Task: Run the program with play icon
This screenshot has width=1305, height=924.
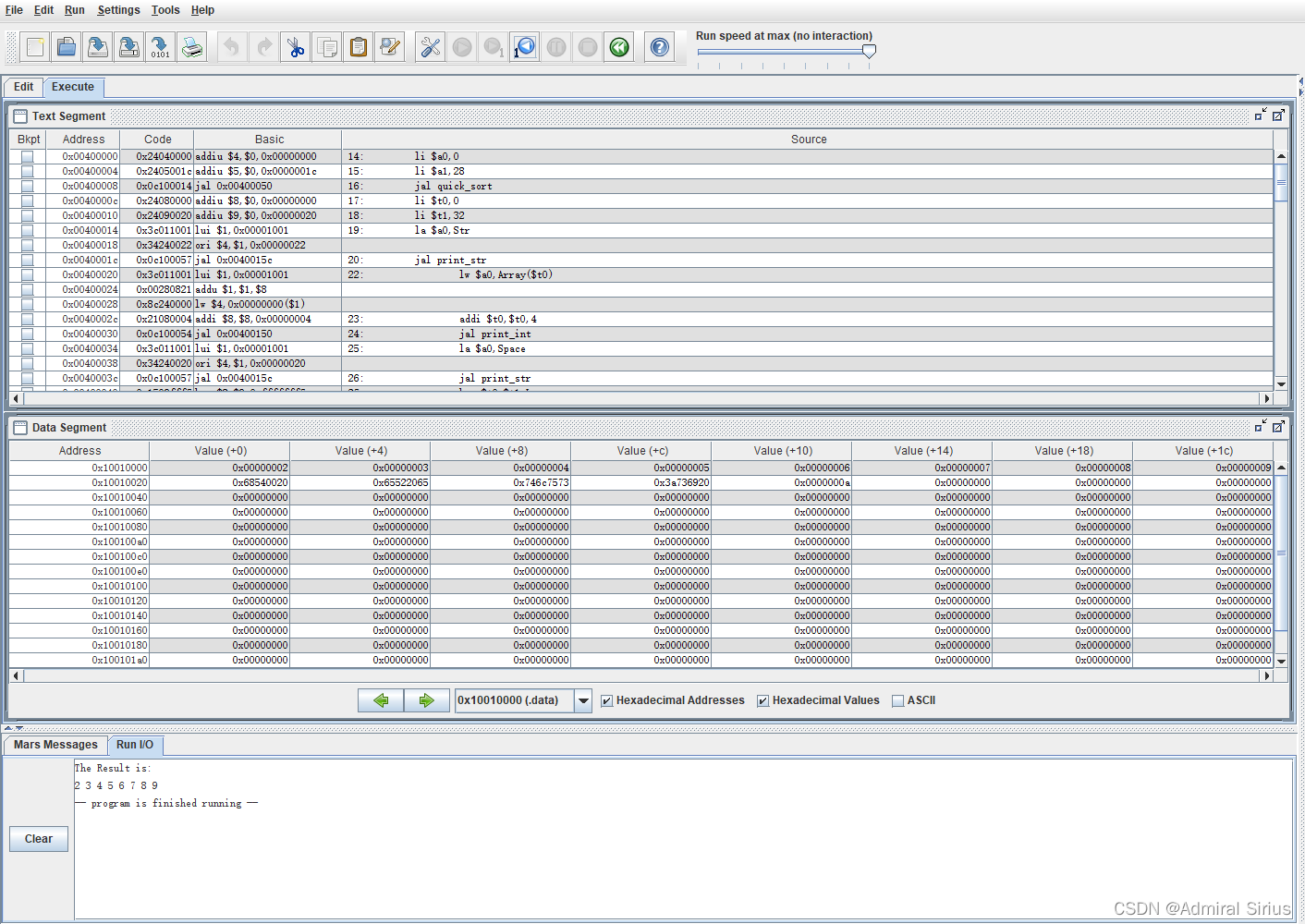Action: click(462, 47)
